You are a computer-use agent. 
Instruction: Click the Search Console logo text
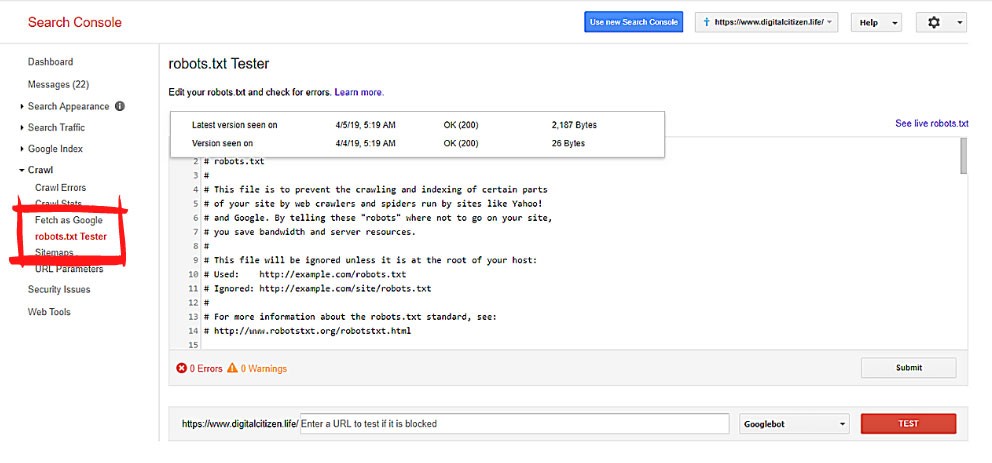click(75, 23)
